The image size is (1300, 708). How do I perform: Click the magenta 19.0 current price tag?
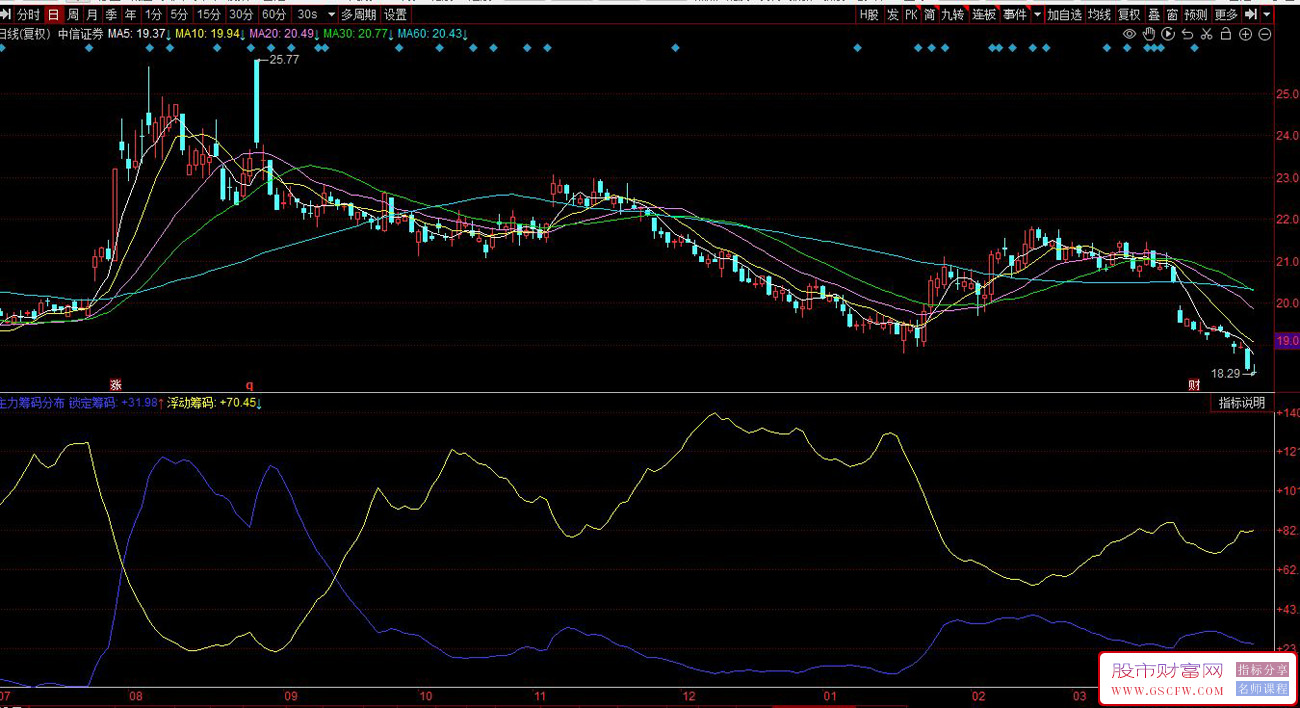(x=1289, y=341)
